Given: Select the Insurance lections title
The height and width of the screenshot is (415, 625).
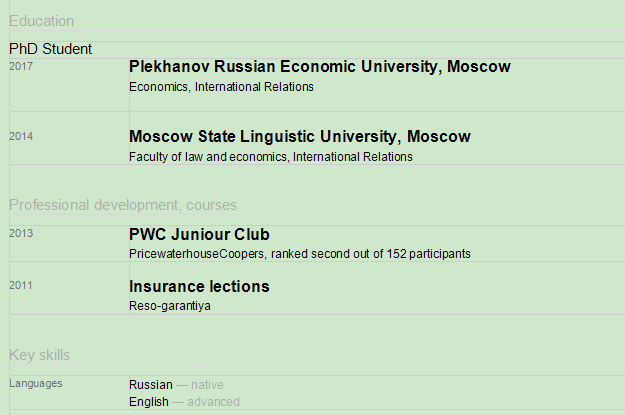Looking at the screenshot, I should coord(199,287).
